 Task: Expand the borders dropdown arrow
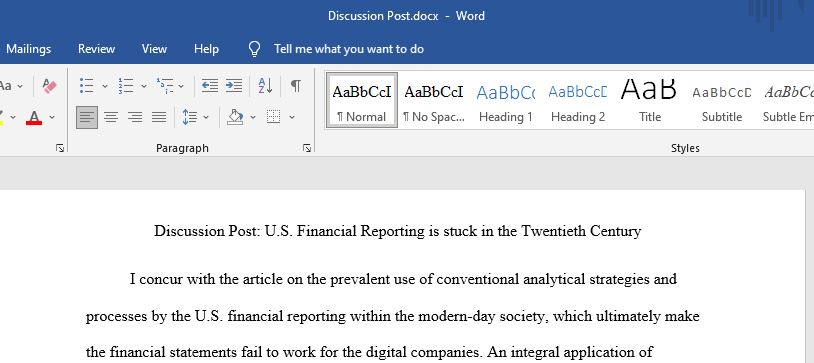(x=292, y=118)
